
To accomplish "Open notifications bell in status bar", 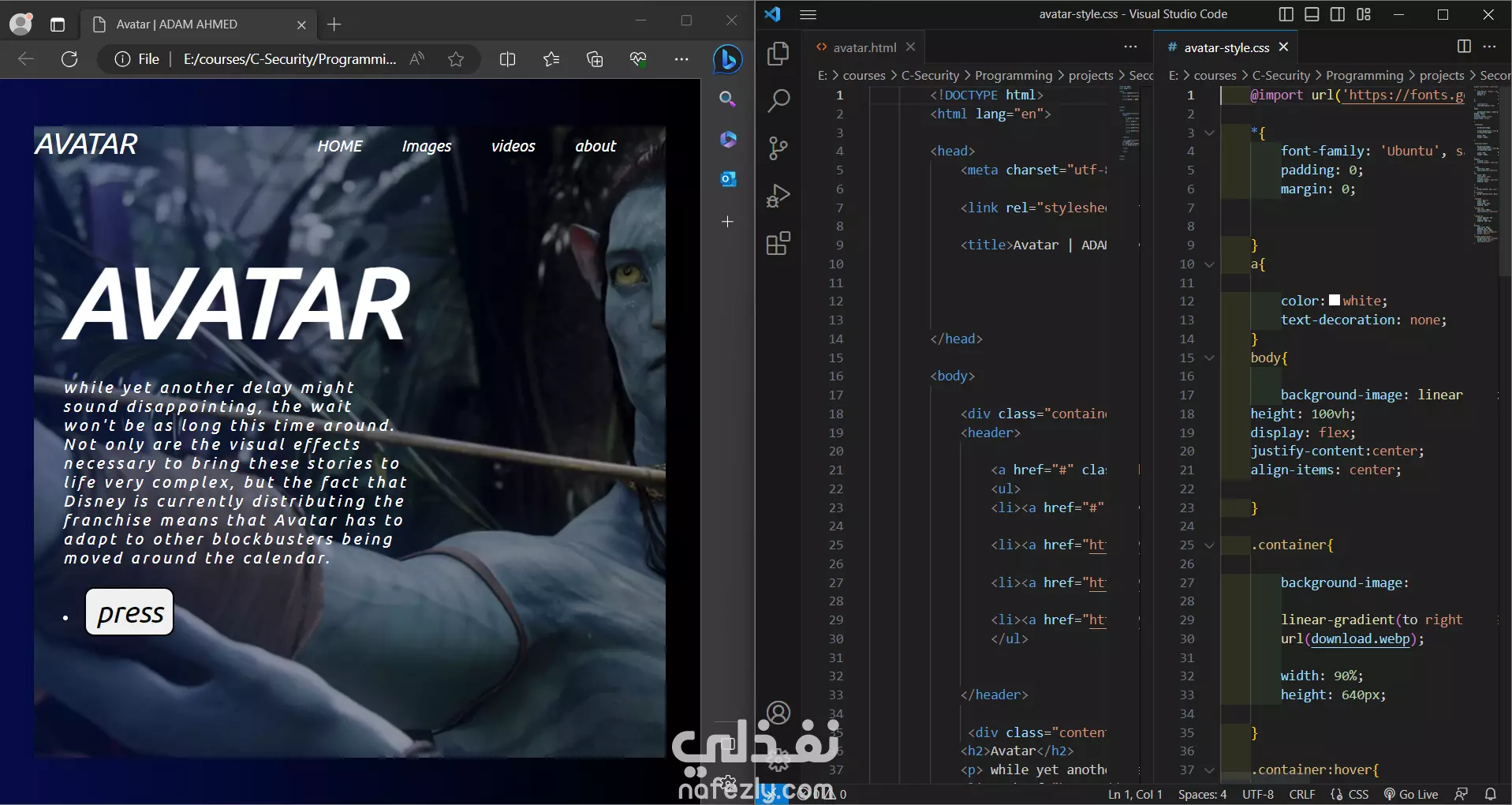I will pyautogui.click(x=1490, y=795).
